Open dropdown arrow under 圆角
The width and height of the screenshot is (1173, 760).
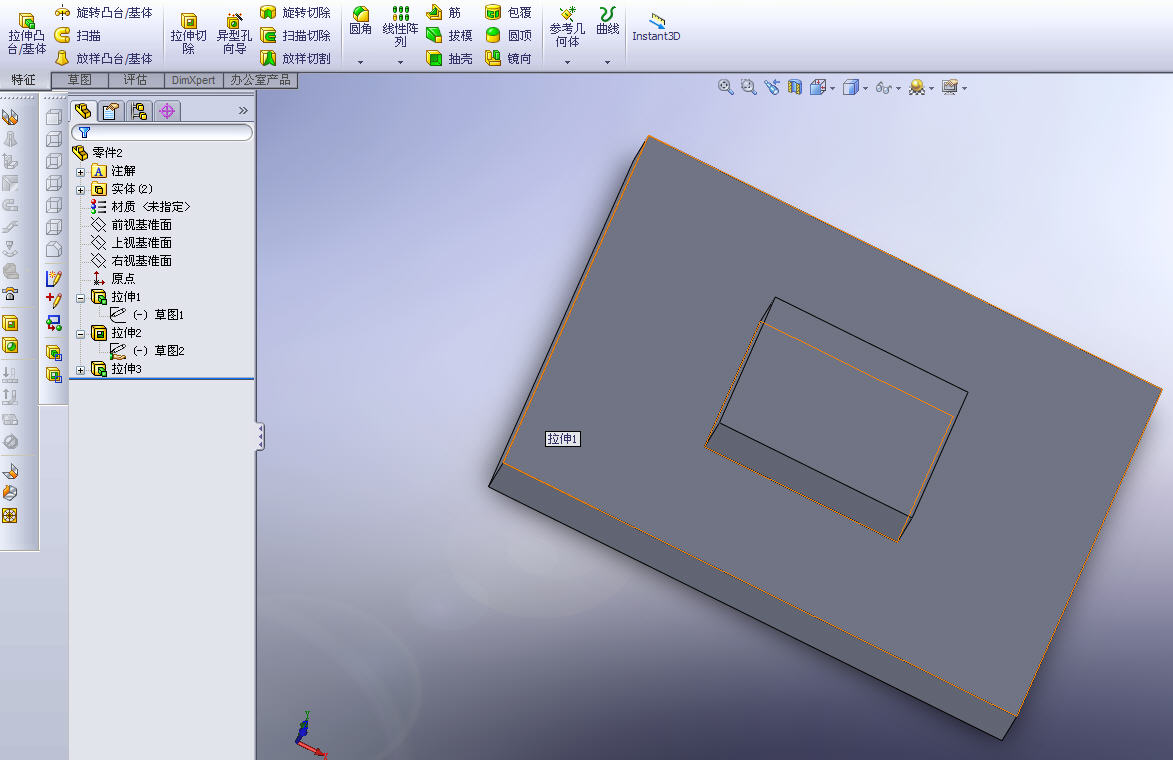(x=361, y=62)
